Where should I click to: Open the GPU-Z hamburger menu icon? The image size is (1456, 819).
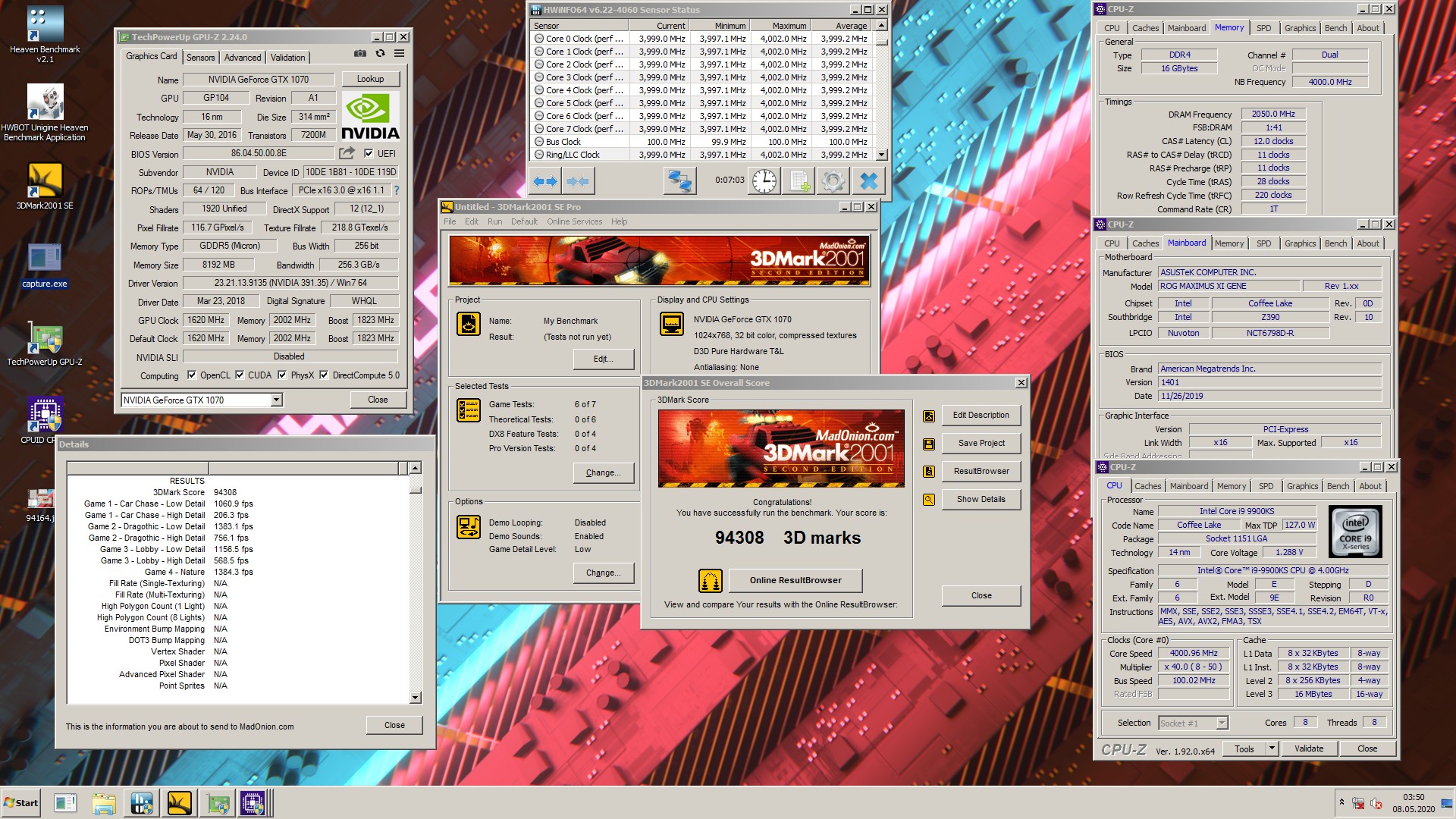[399, 54]
